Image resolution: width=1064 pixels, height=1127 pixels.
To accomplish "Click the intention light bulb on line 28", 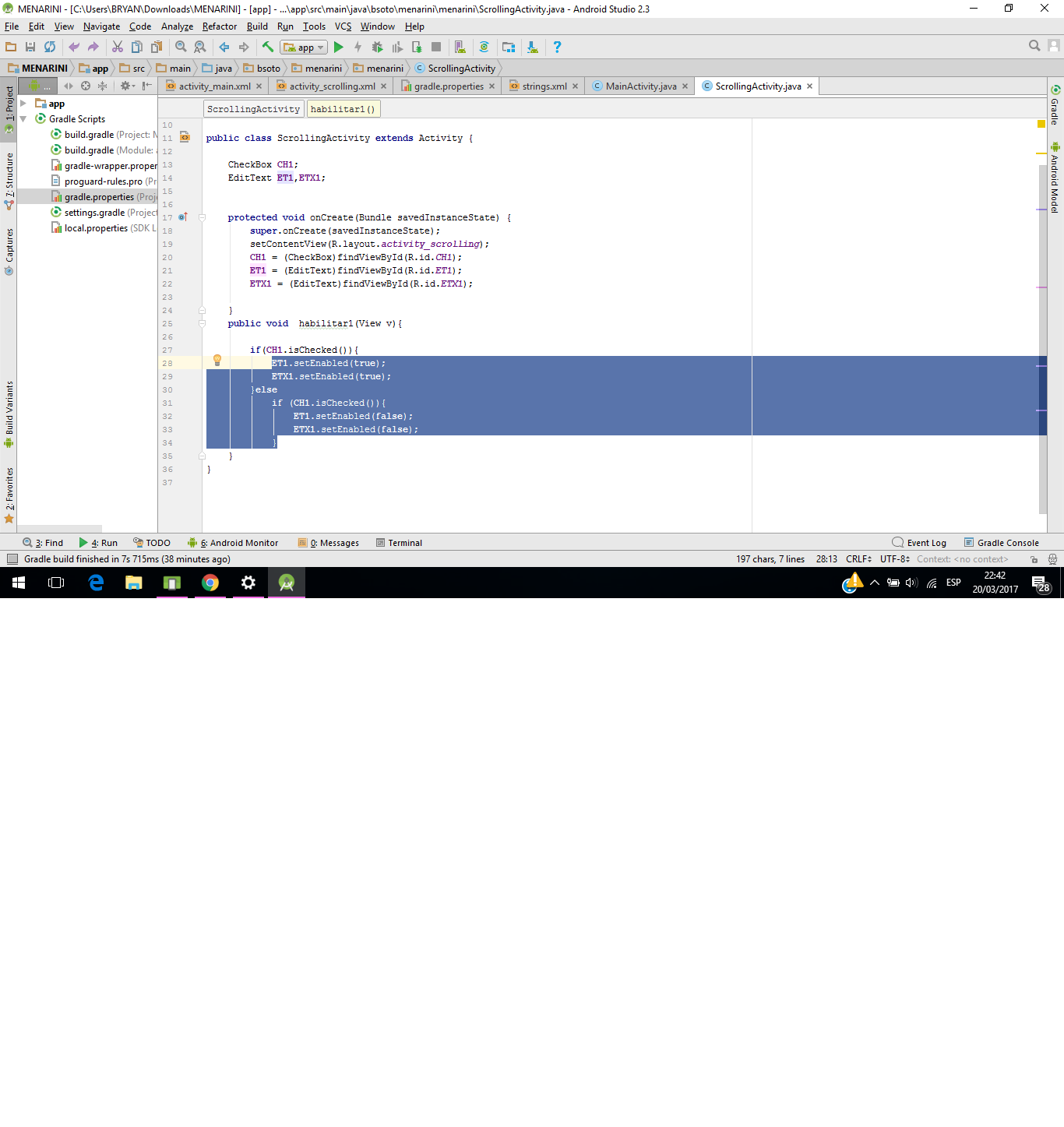I will [x=217, y=361].
